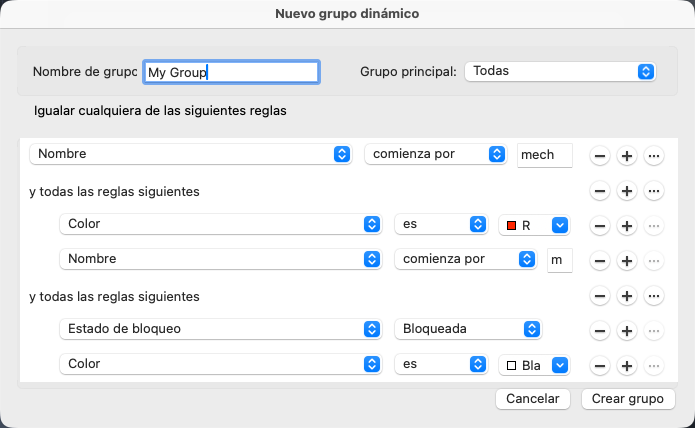695x428 pixels.
Task: Click Cancelar button
Action: tap(533, 398)
